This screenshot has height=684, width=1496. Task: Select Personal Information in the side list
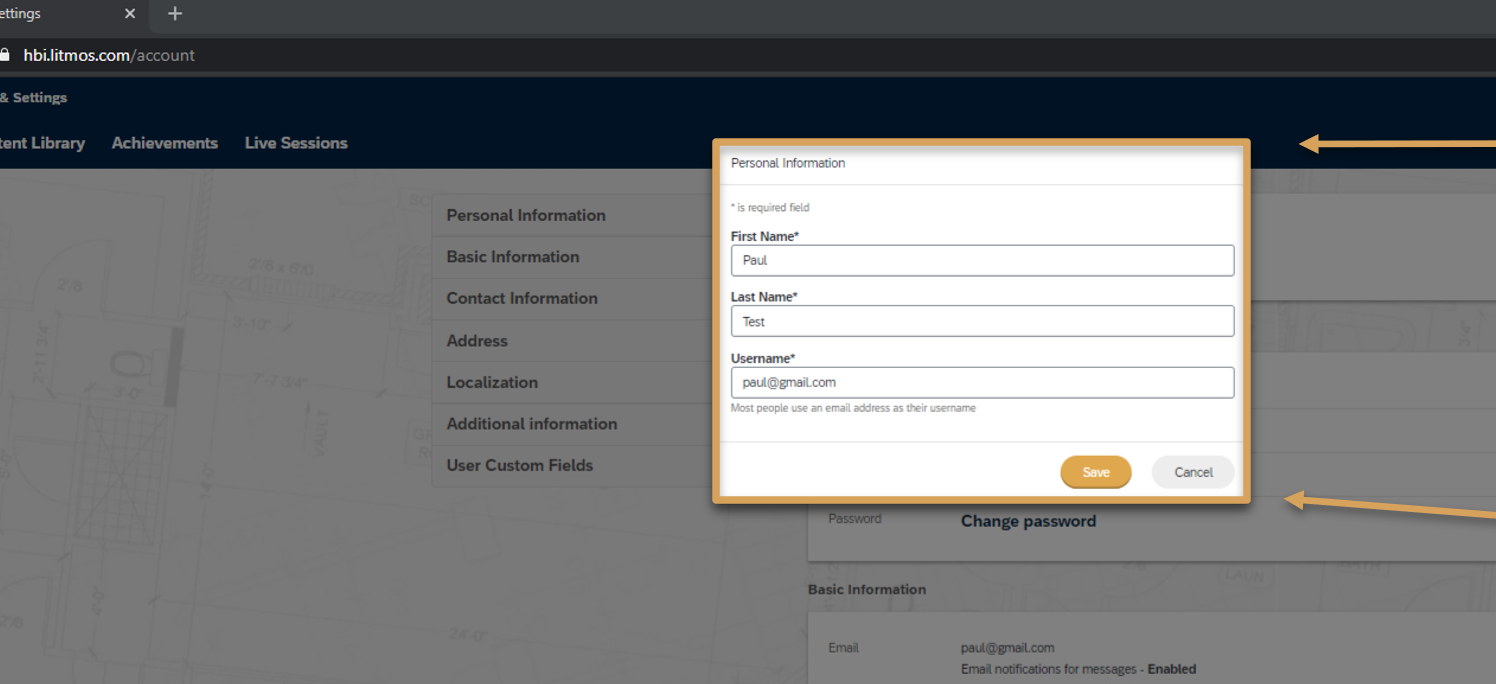[526, 215]
